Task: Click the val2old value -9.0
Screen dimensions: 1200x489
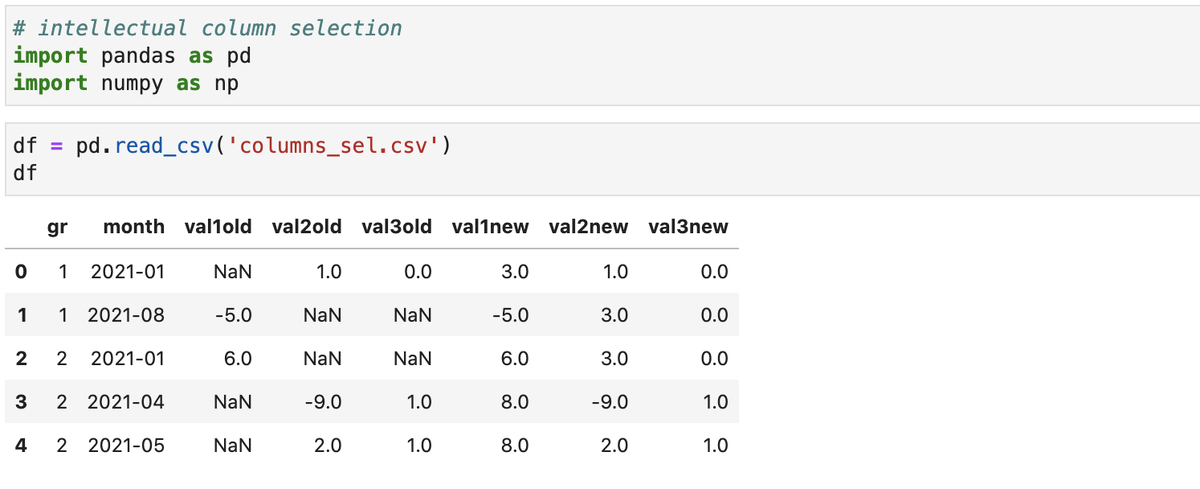Action: pyautogui.click(x=324, y=402)
